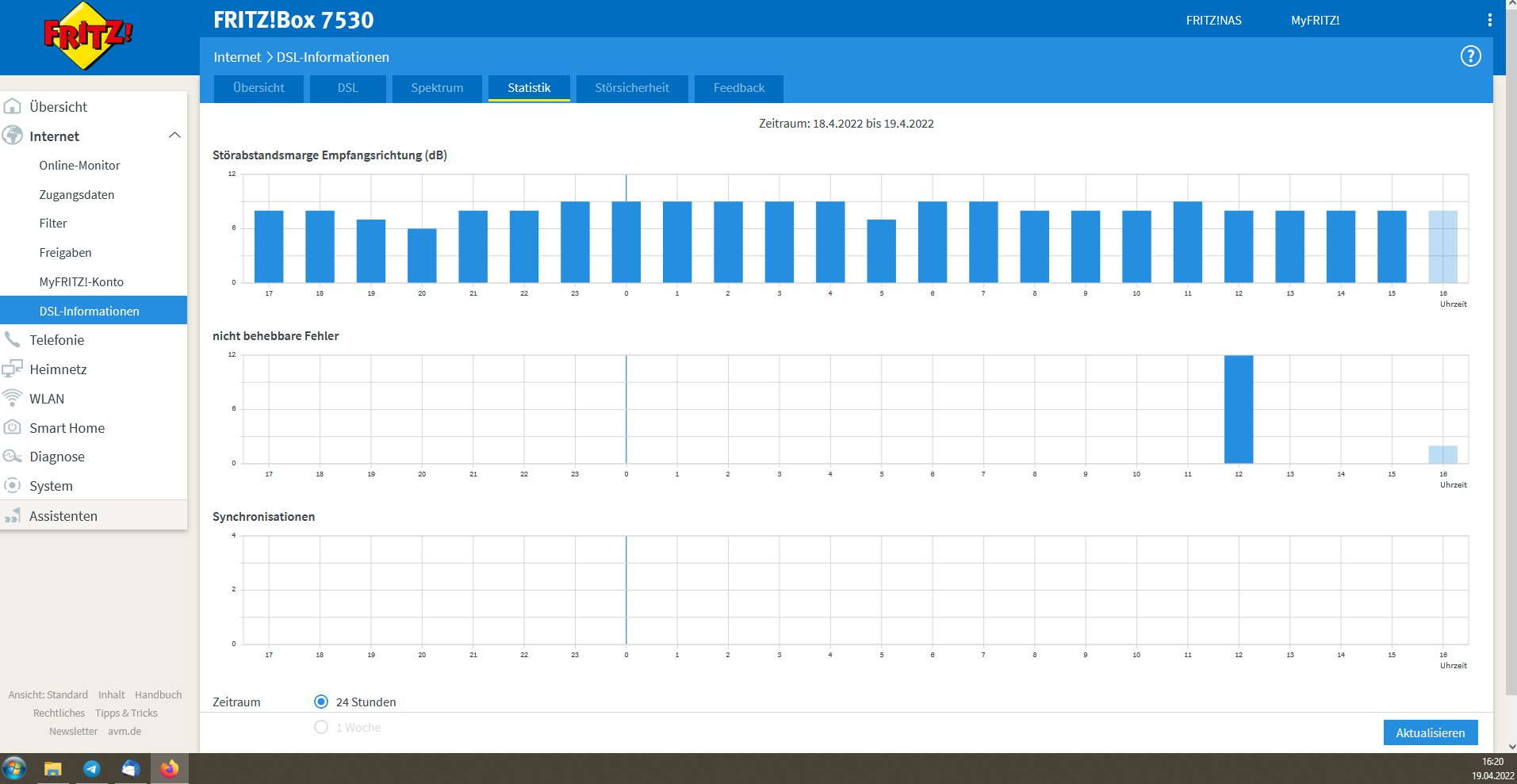1517x784 pixels.
Task: Click the Smart Home icon
Action: [x=13, y=427]
